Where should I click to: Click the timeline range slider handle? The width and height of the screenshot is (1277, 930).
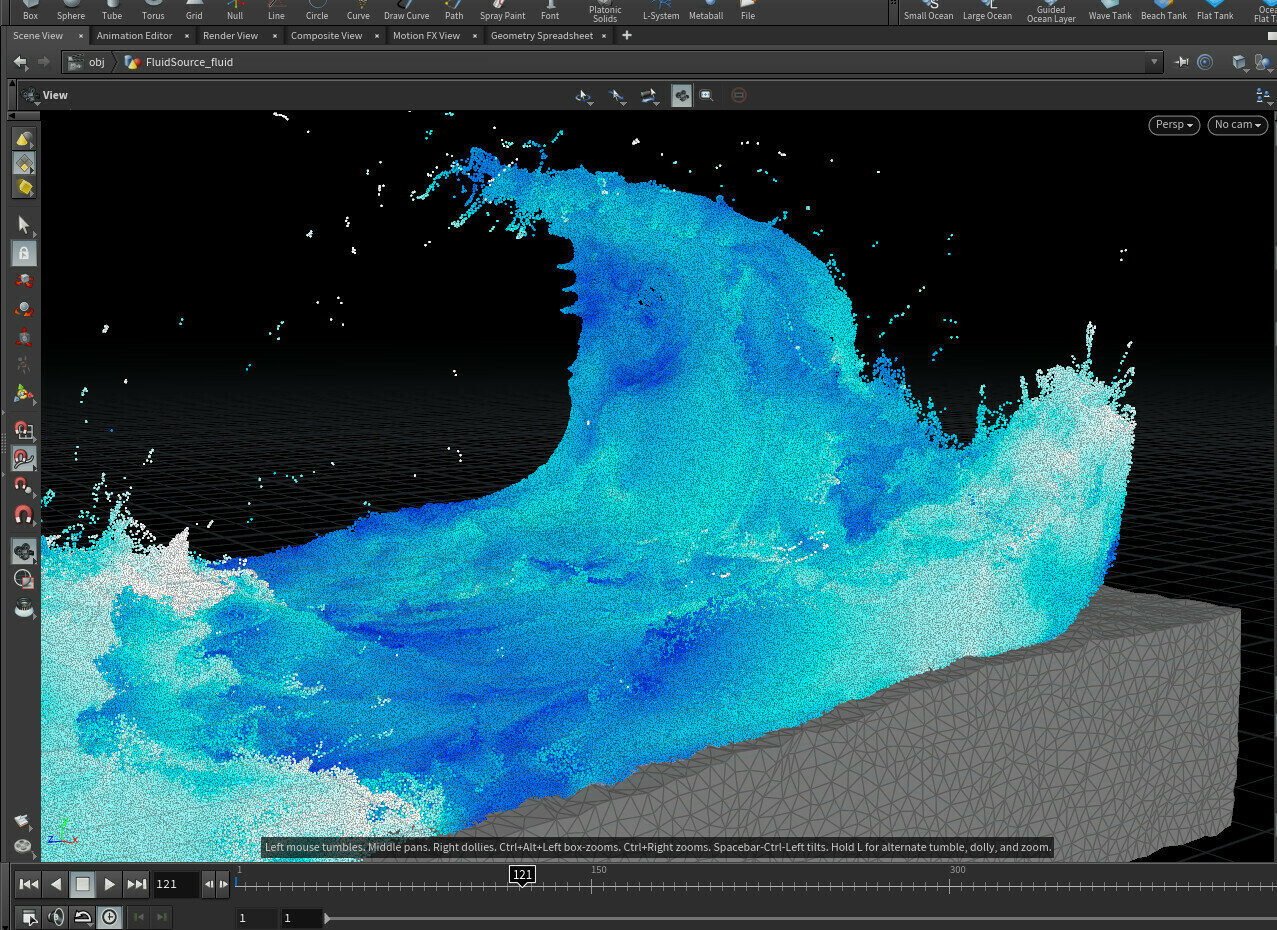coord(327,918)
